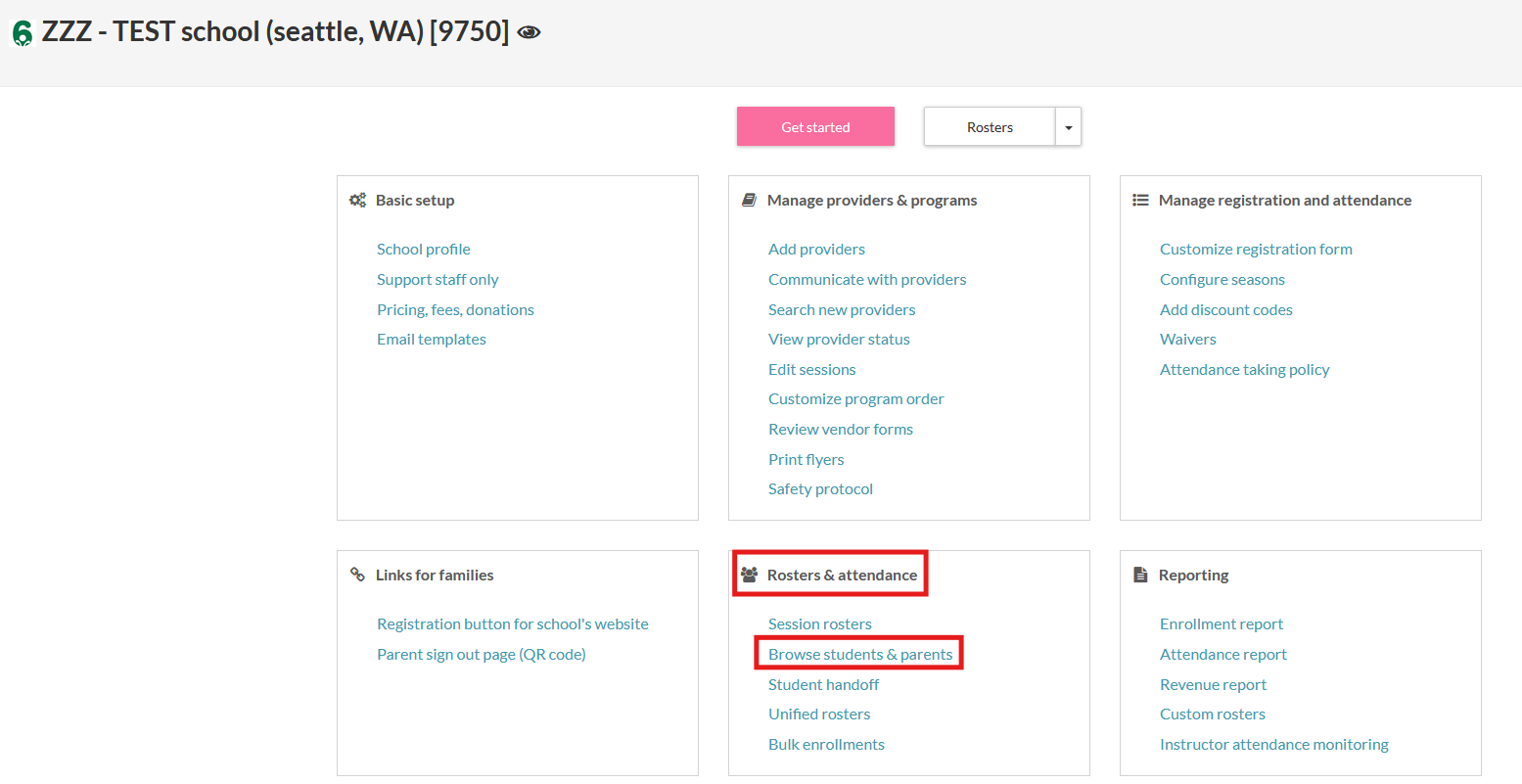The width and height of the screenshot is (1522, 784).
Task: Click the book icon by Manage providers & programs
Action: (750, 200)
